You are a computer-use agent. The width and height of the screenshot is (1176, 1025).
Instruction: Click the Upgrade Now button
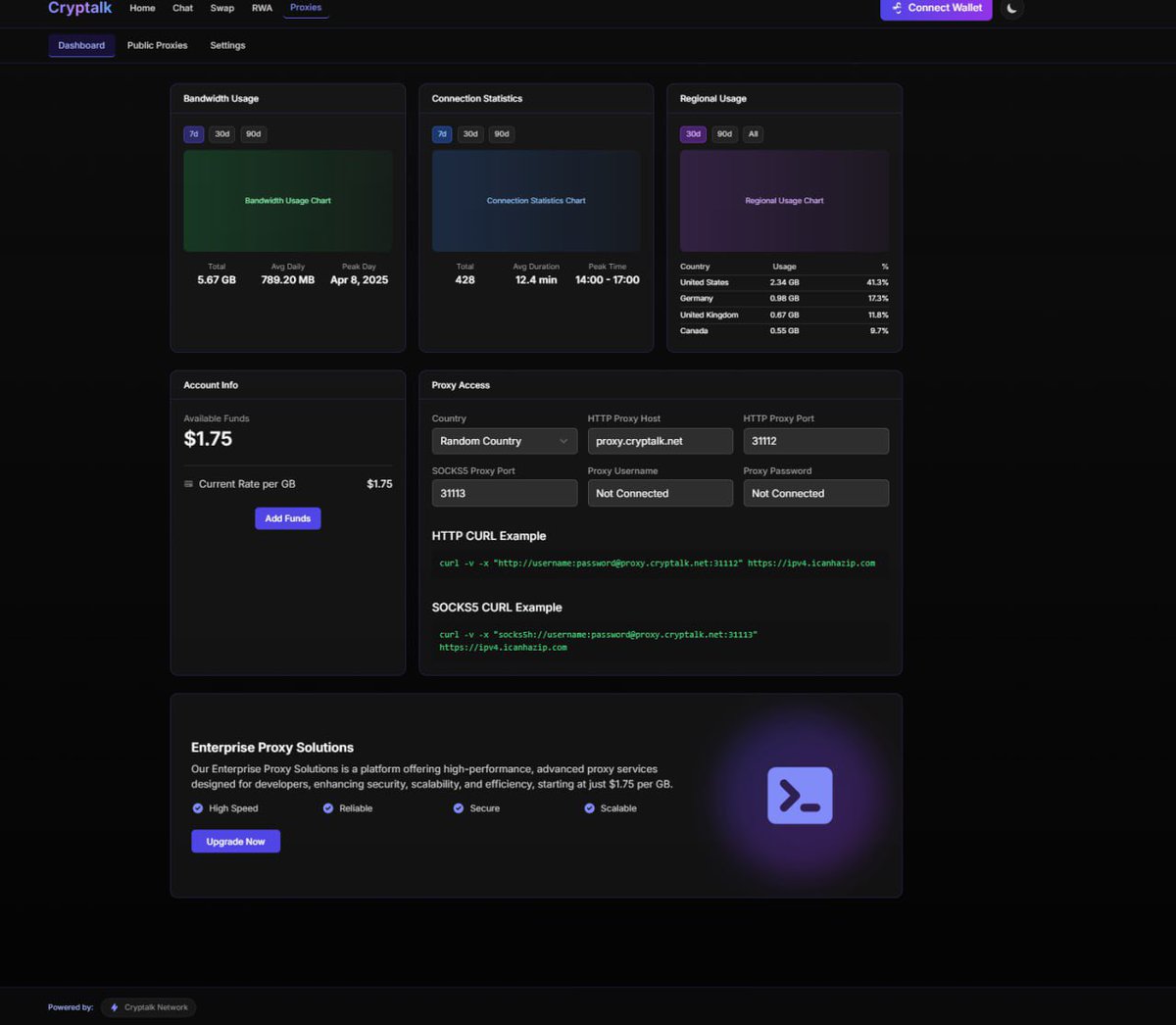point(235,842)
